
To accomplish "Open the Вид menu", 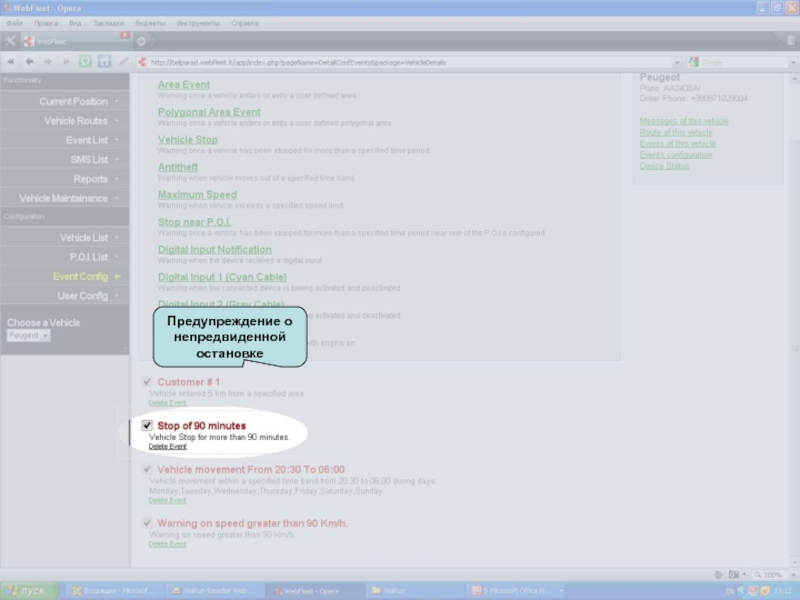I will (76, 23).
